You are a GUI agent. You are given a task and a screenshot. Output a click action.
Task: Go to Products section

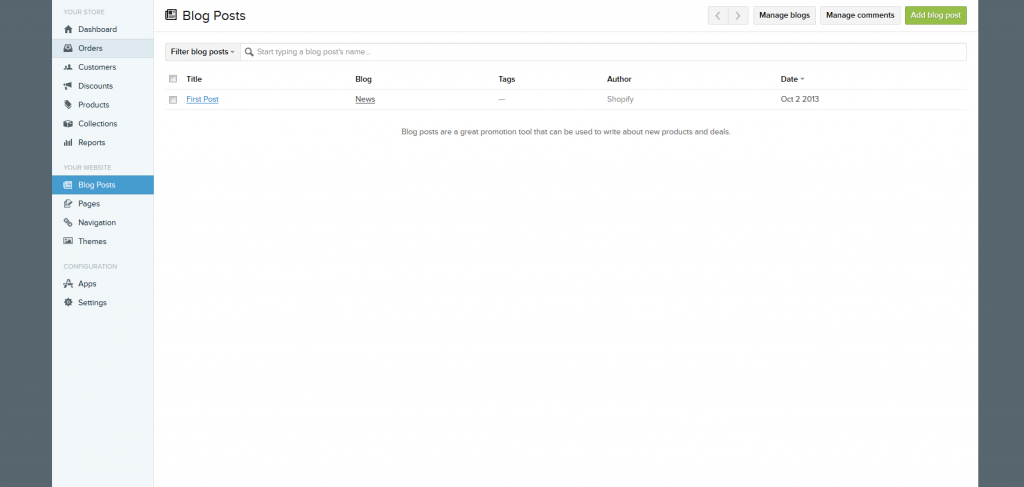click(103, 105)
